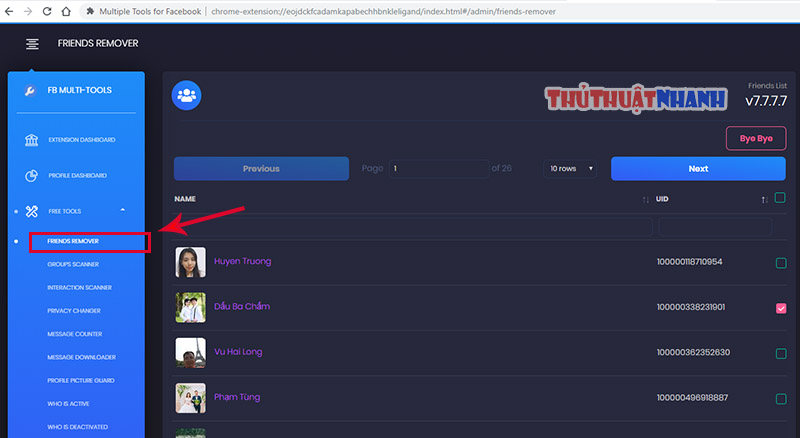Click the Free Tools crossed-tools icon
The image size is (800, 438).
(x=32, y=211)
